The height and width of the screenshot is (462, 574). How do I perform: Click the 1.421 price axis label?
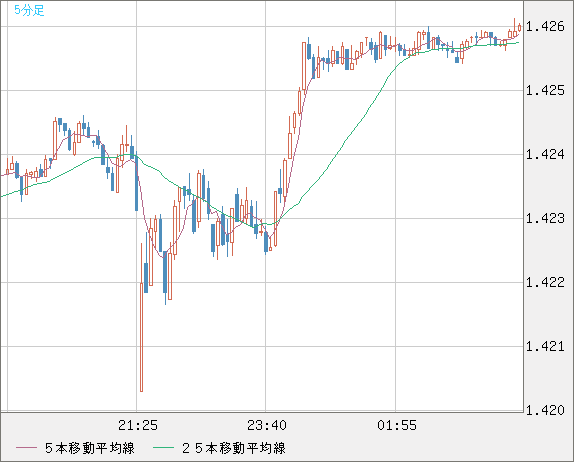[x=545, y=346]
